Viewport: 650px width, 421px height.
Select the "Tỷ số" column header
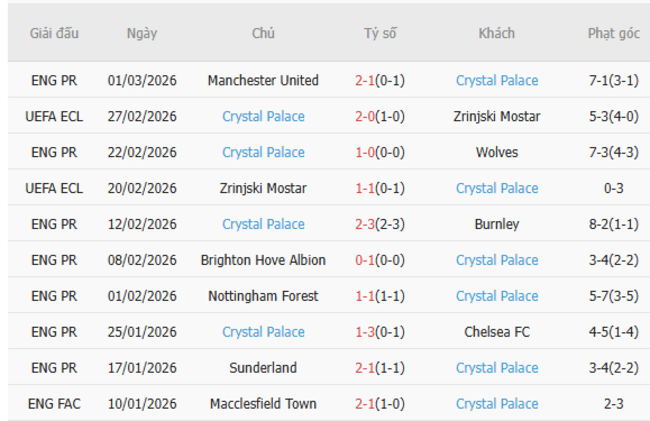click(380, 33)
